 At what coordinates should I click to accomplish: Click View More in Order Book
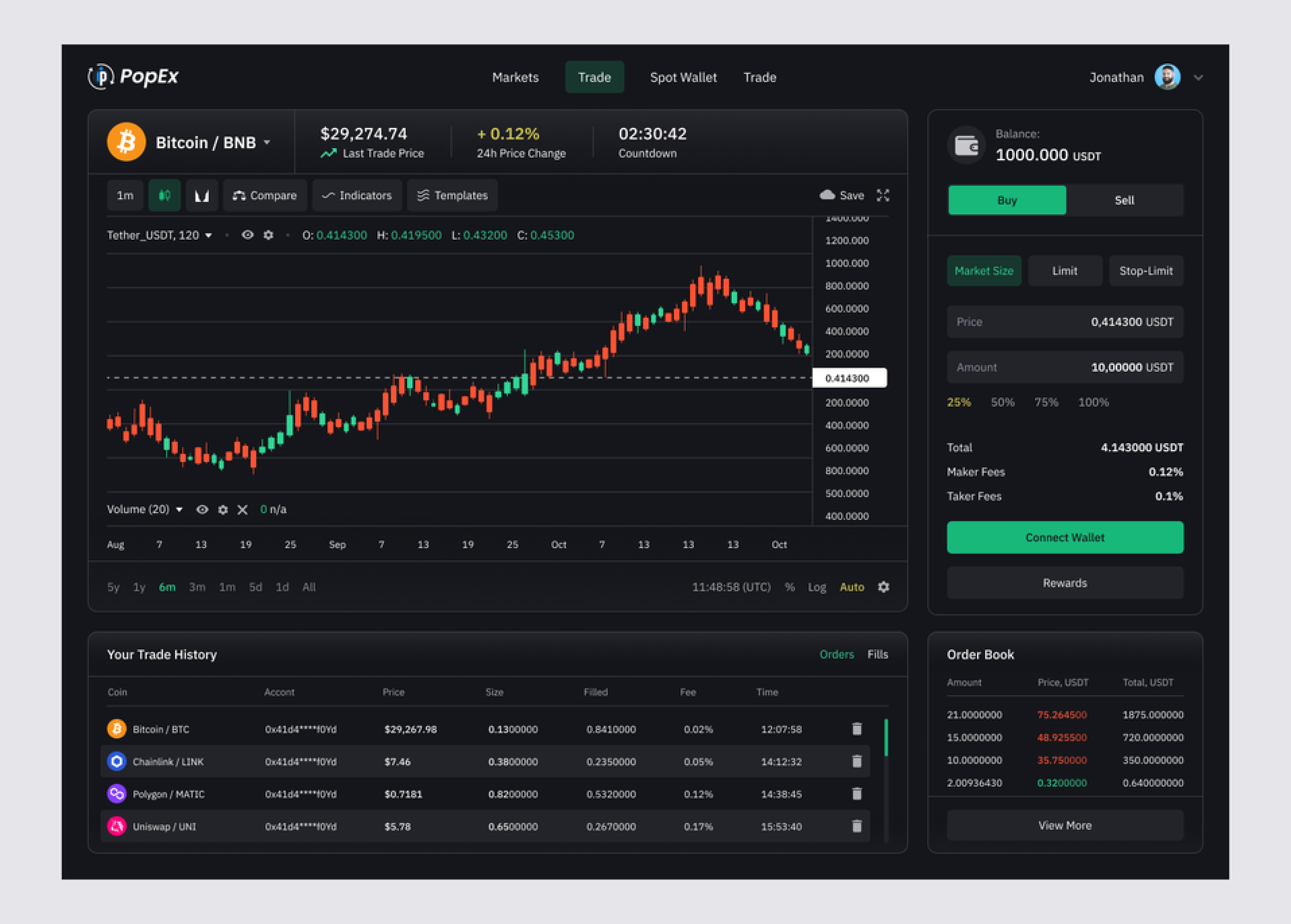click(x=1065, y=825)
